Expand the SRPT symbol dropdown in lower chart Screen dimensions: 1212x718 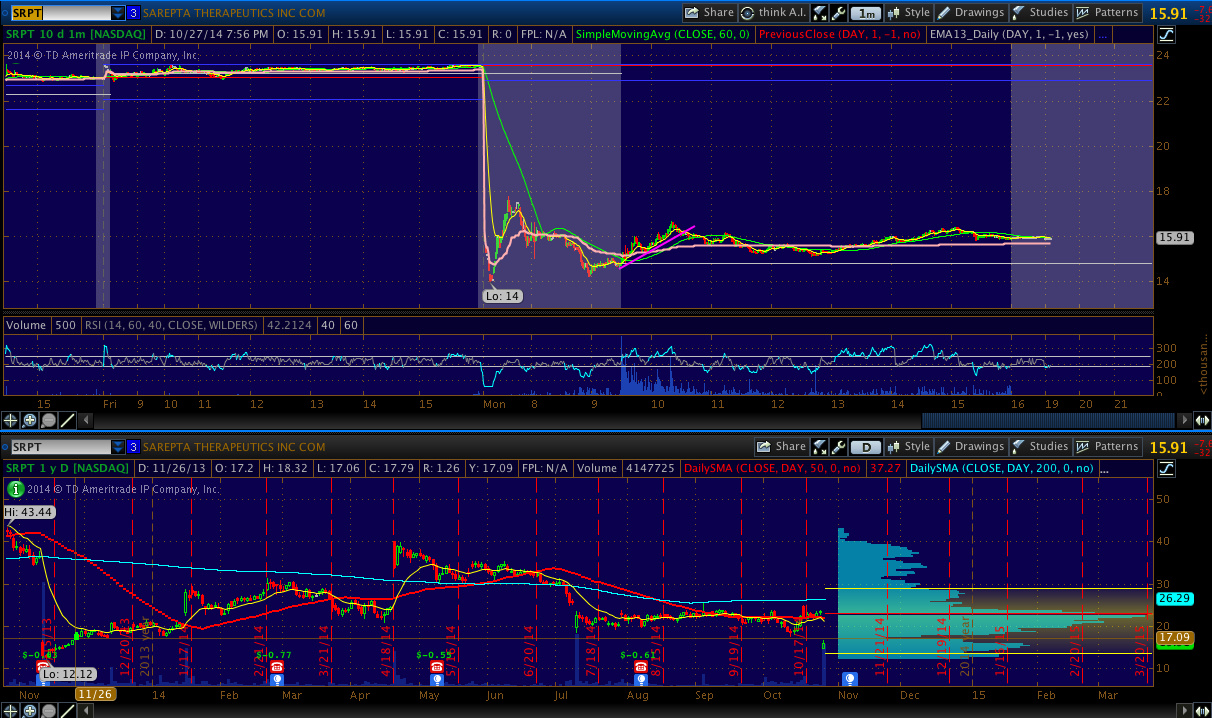coord(118,447)
